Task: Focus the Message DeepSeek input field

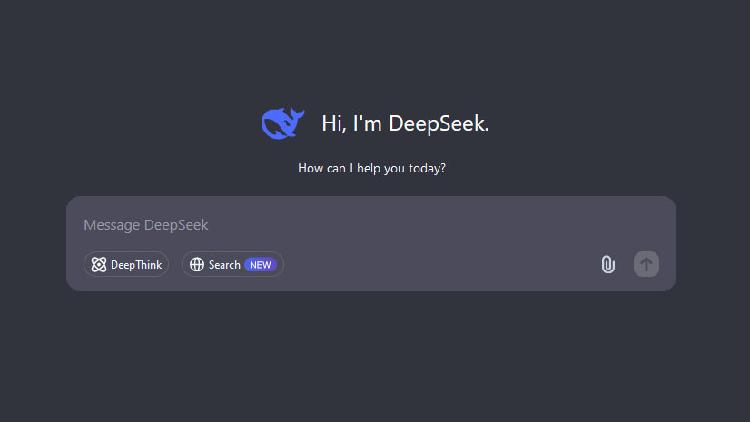Action: [370, 225]
